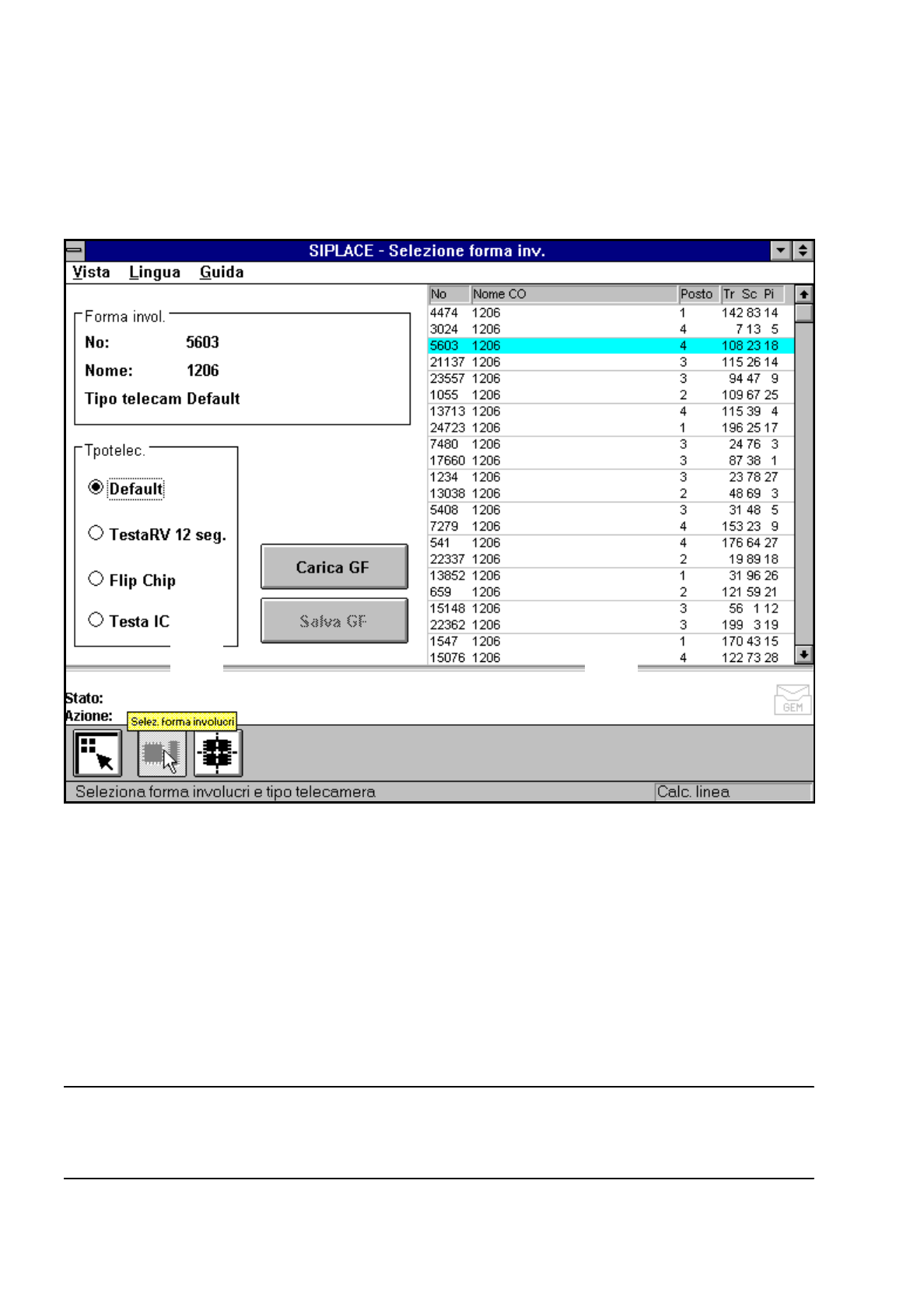Select list row number 4474
Viewport: 924px width, 1310px height.
tap(611, 313)
